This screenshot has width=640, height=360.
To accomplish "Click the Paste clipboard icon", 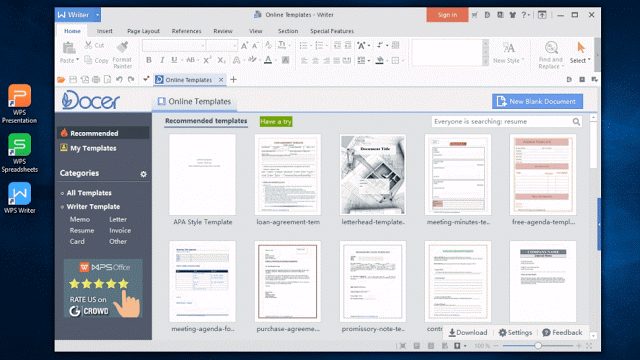I will pos(69,48).
